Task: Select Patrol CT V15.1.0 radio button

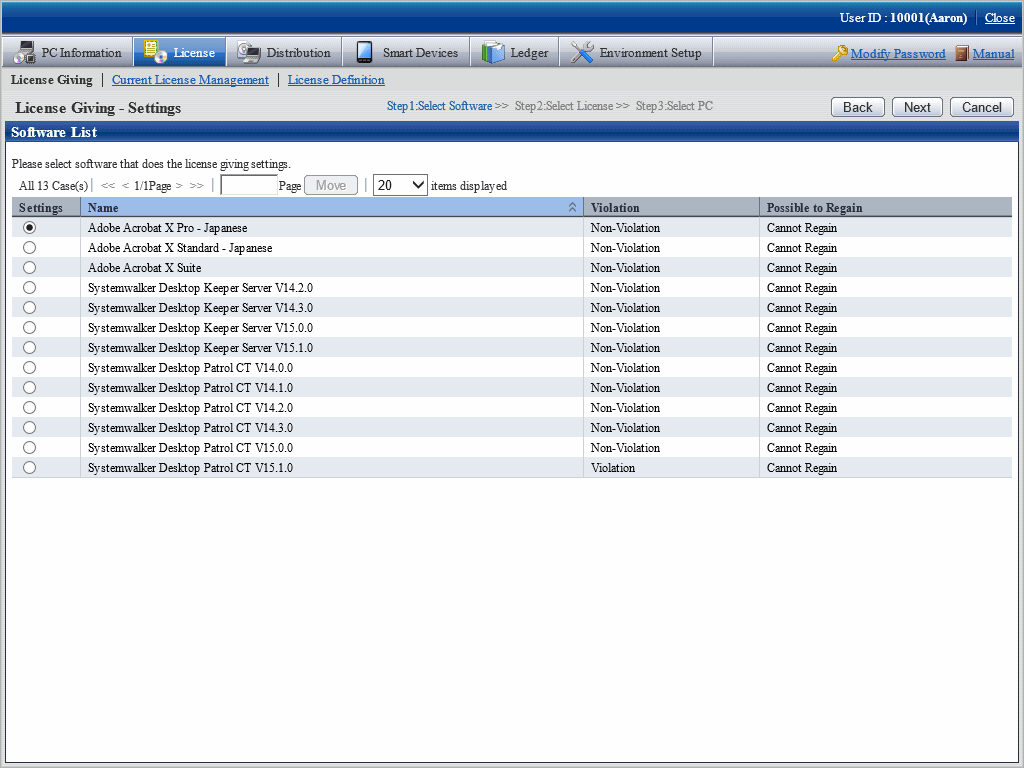Action: (29, 468)
